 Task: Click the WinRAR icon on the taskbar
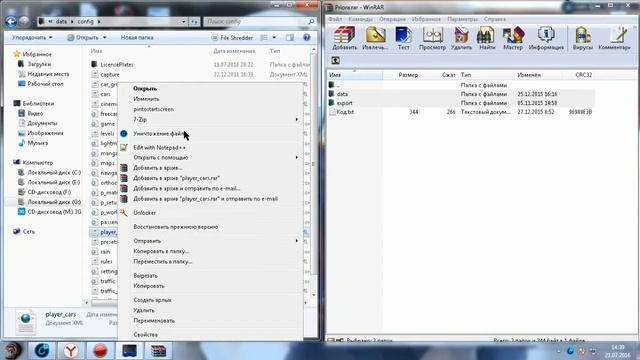tap(158, 351)
